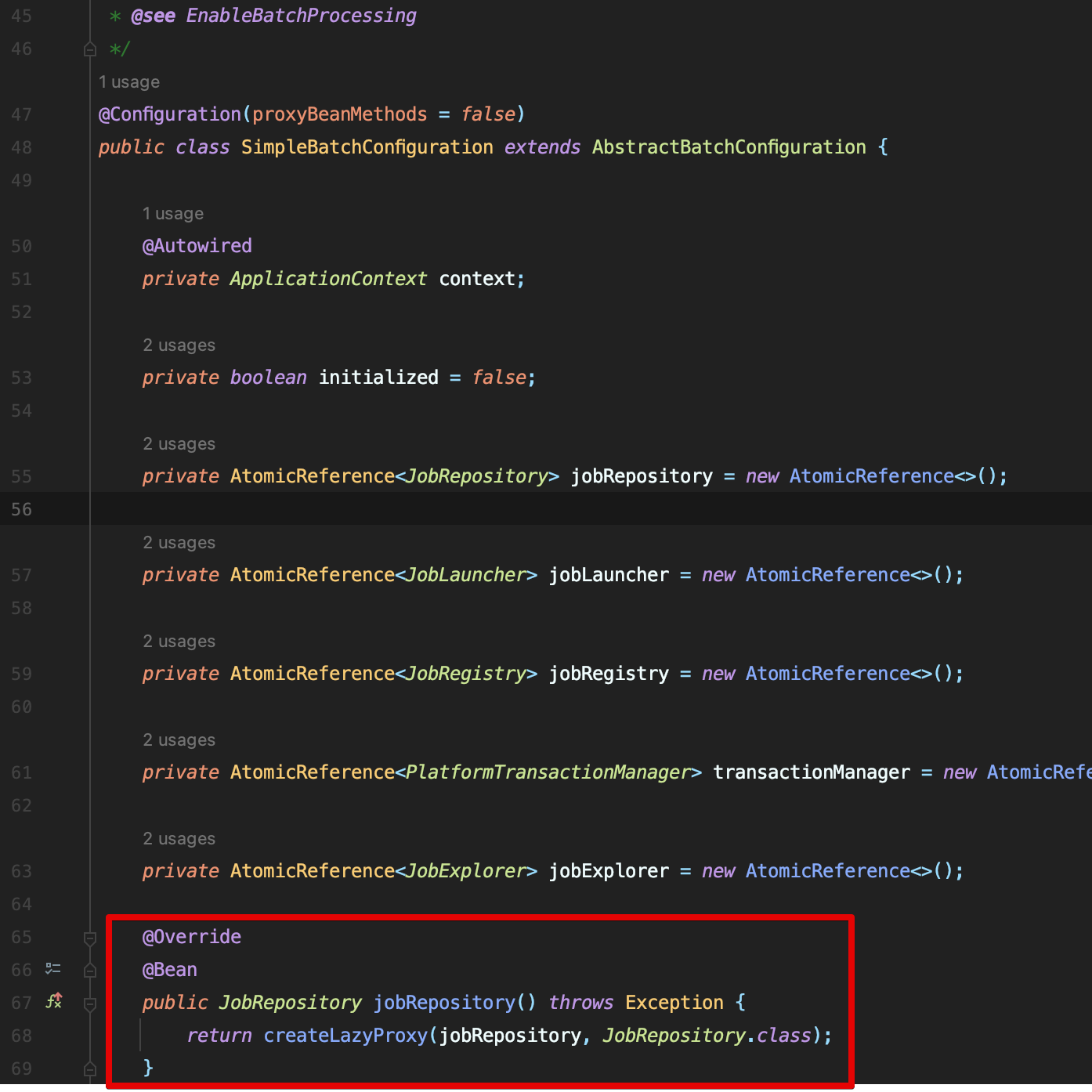1092x1092 pixels.
Task: Open the 2 usages hint above the jobRepository field
Action: tap(179, 444)
